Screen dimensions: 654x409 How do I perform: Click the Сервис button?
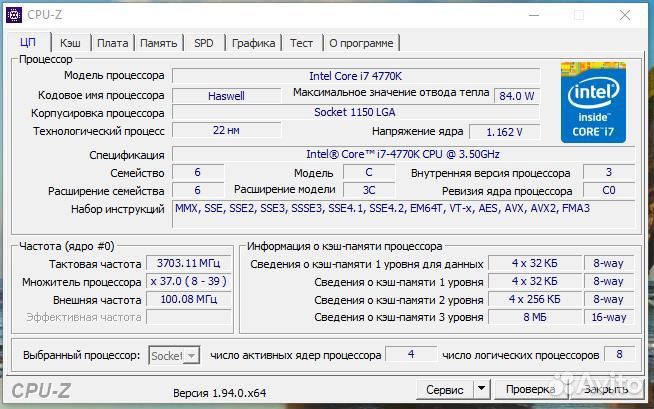(445, 389)
